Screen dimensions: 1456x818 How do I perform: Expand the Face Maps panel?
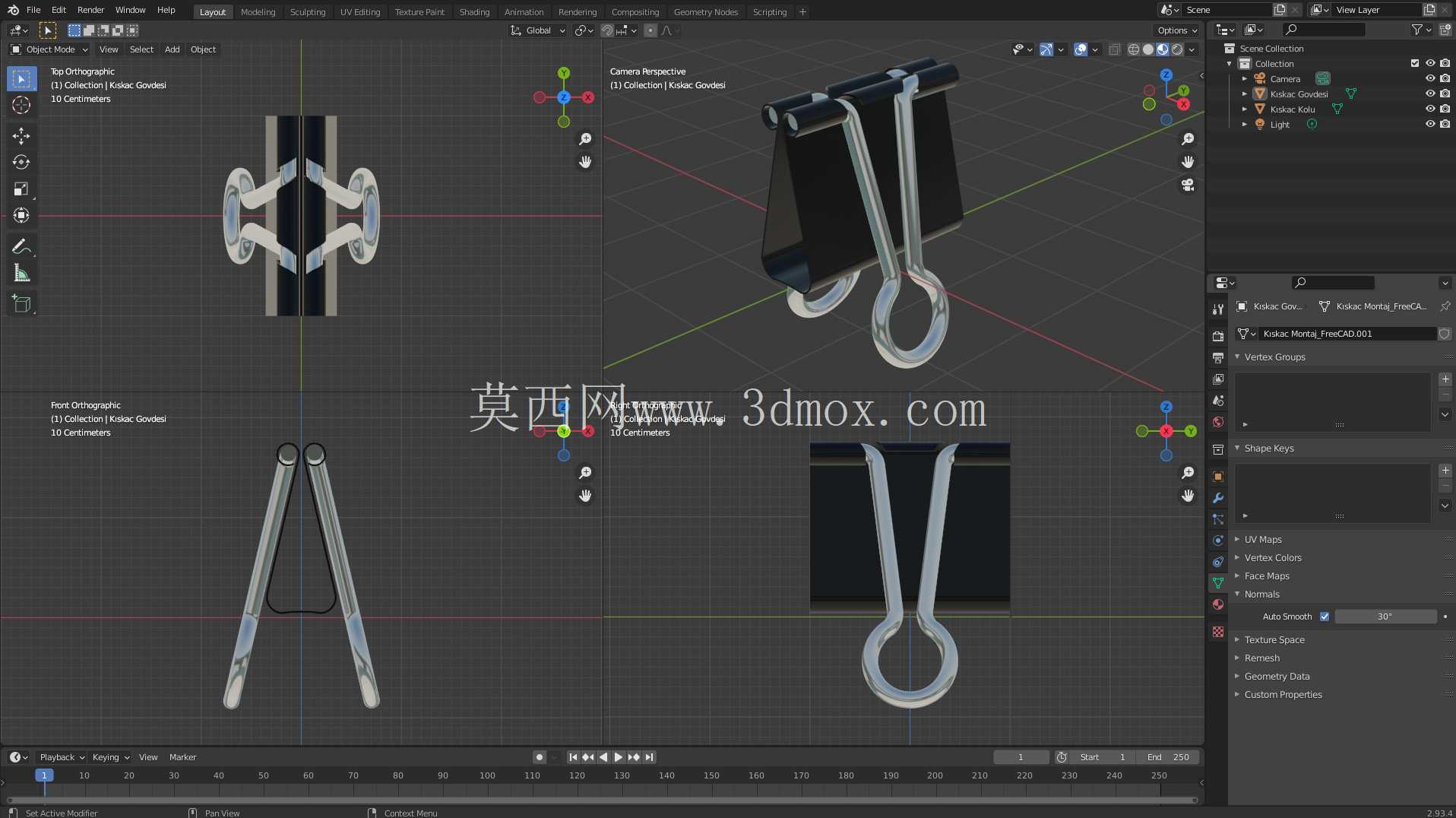[1267, 575]
